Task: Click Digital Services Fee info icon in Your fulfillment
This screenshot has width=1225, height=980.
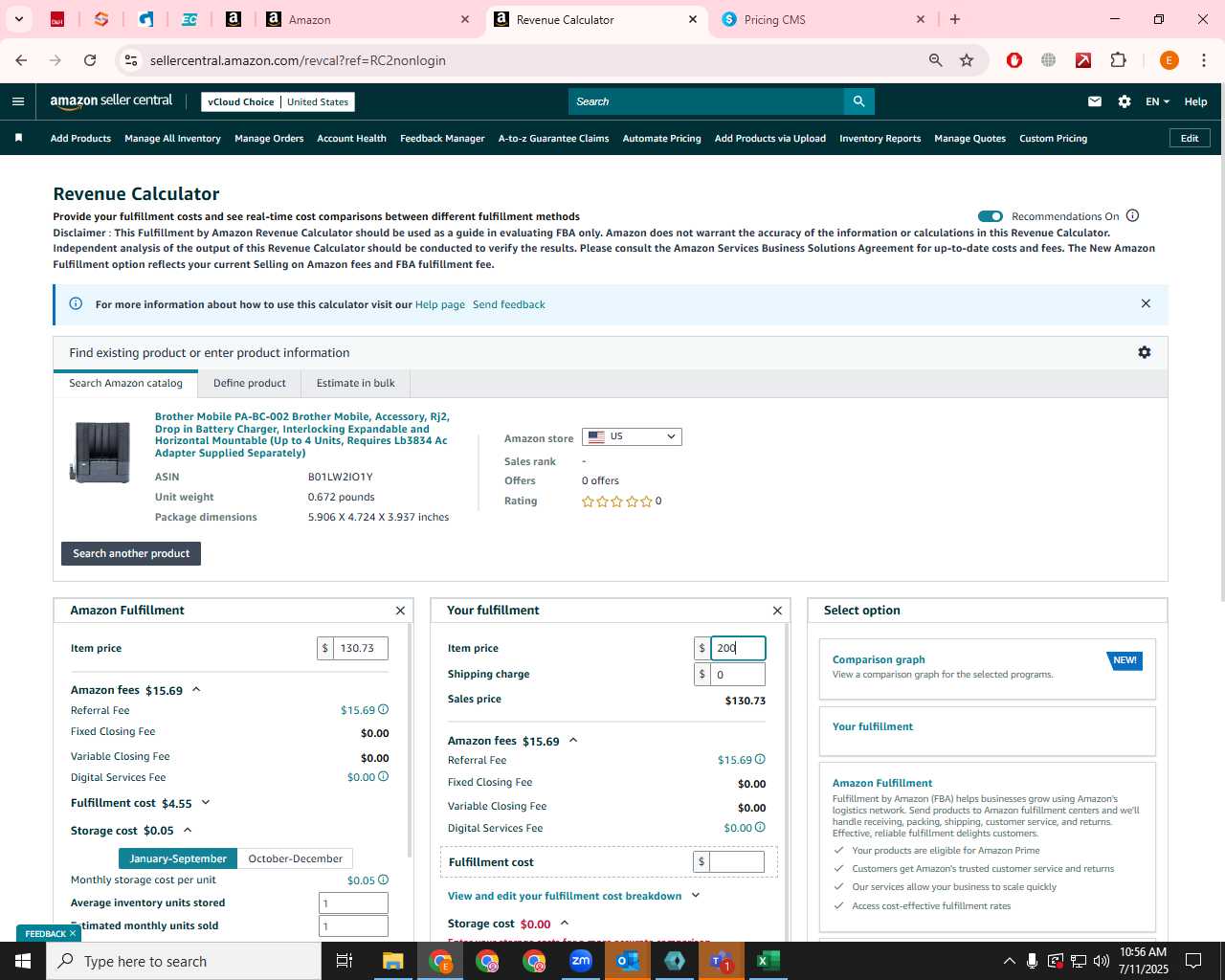Action: pyautogui.click(x=761, y=827)
